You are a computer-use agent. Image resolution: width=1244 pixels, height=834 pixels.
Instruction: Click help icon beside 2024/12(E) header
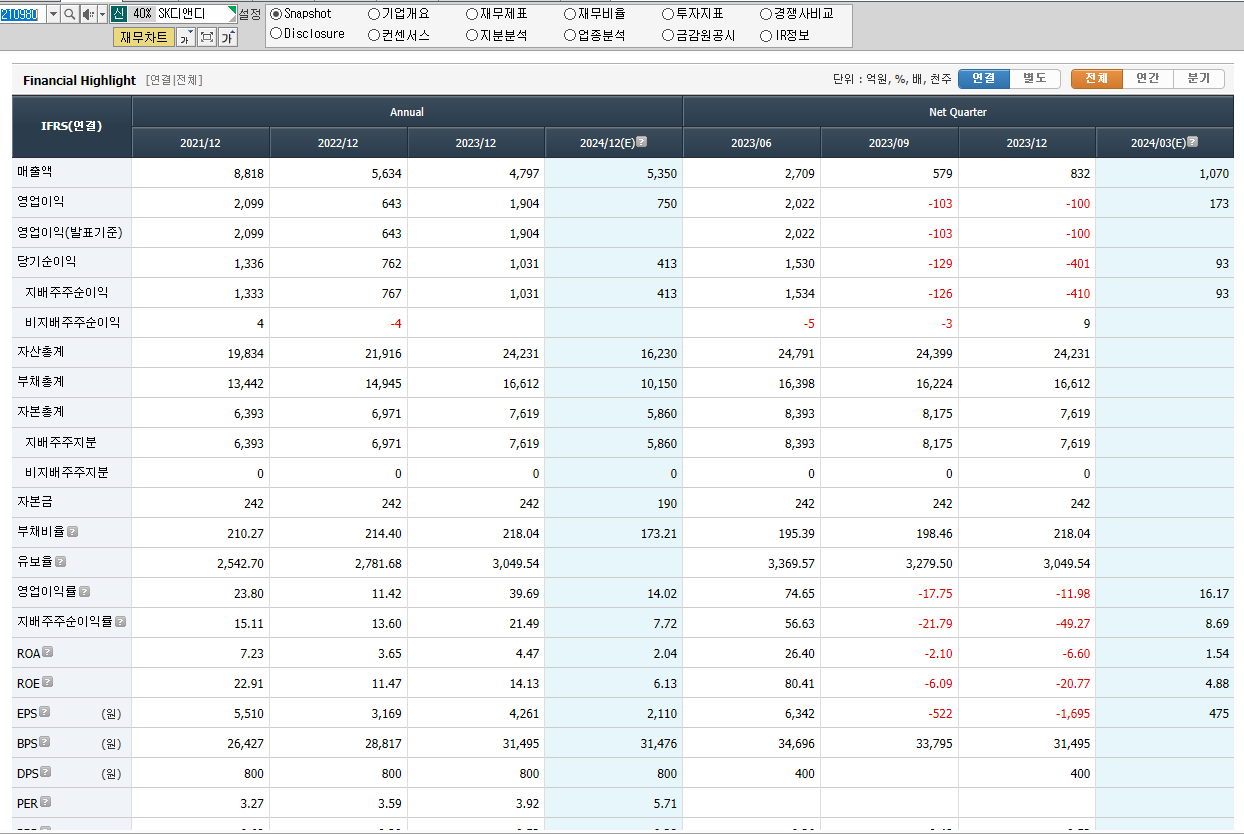click(x=641, y=142)
